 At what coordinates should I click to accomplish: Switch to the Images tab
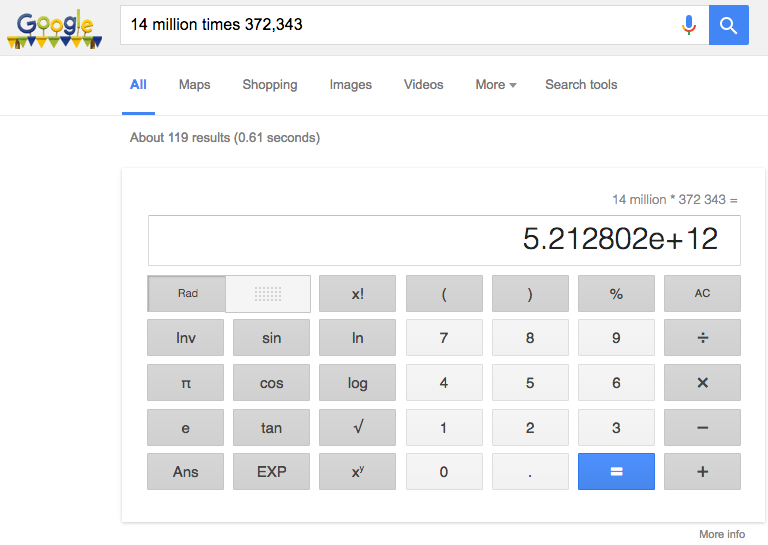pos(350,85)
